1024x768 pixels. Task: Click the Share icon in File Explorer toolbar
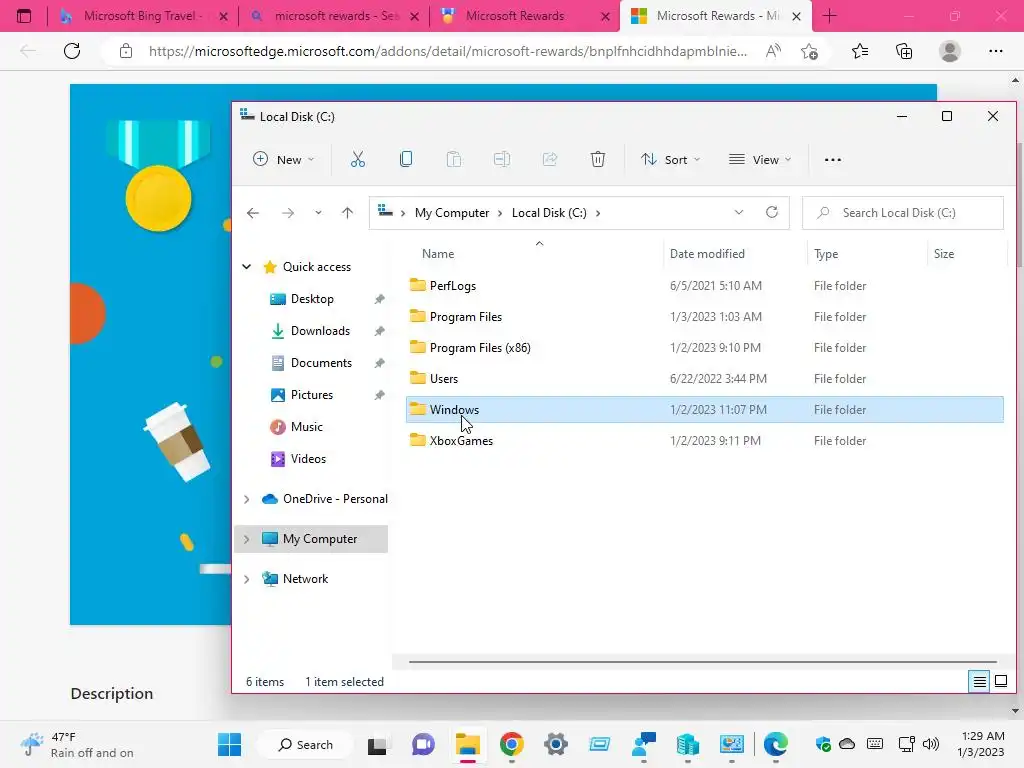[550, 159]
